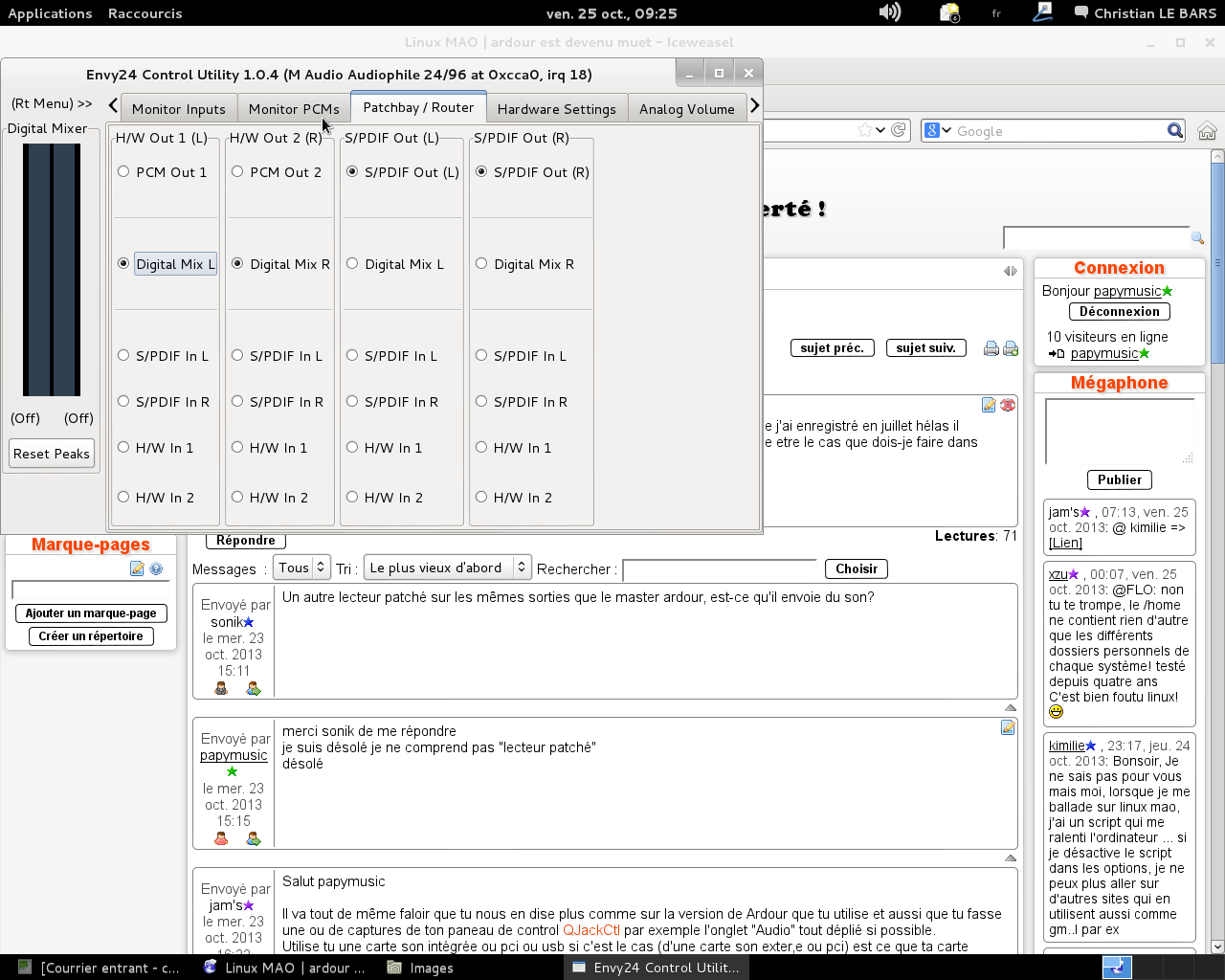Image resolution: width=1225 pixels, height=980 pixels.
Task: Click the site search magnifier above Connexion
Action: [x=1197, y=237]
